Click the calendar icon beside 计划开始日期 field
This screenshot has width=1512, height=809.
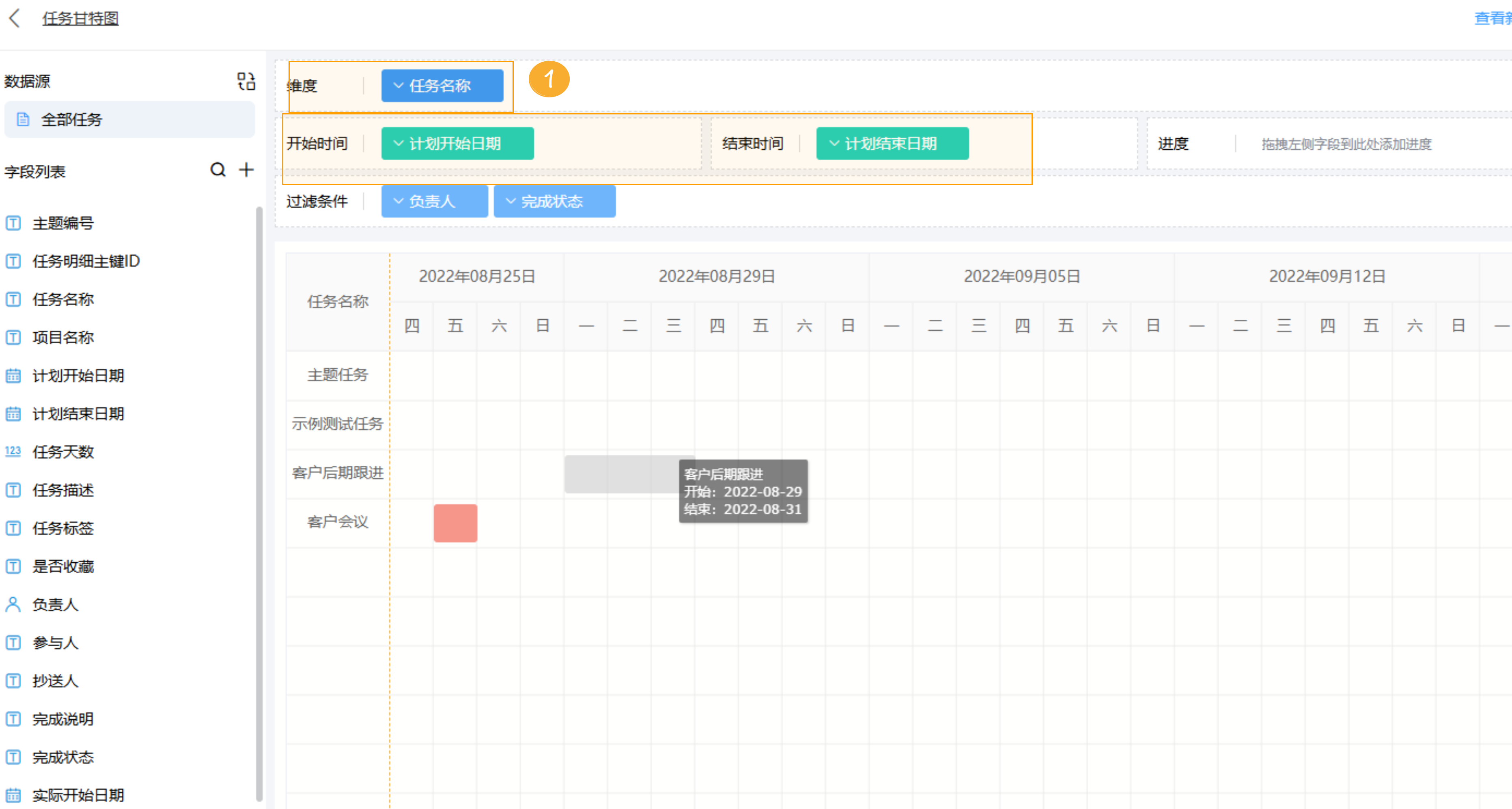pyautogui.click(x=13, y=375)
